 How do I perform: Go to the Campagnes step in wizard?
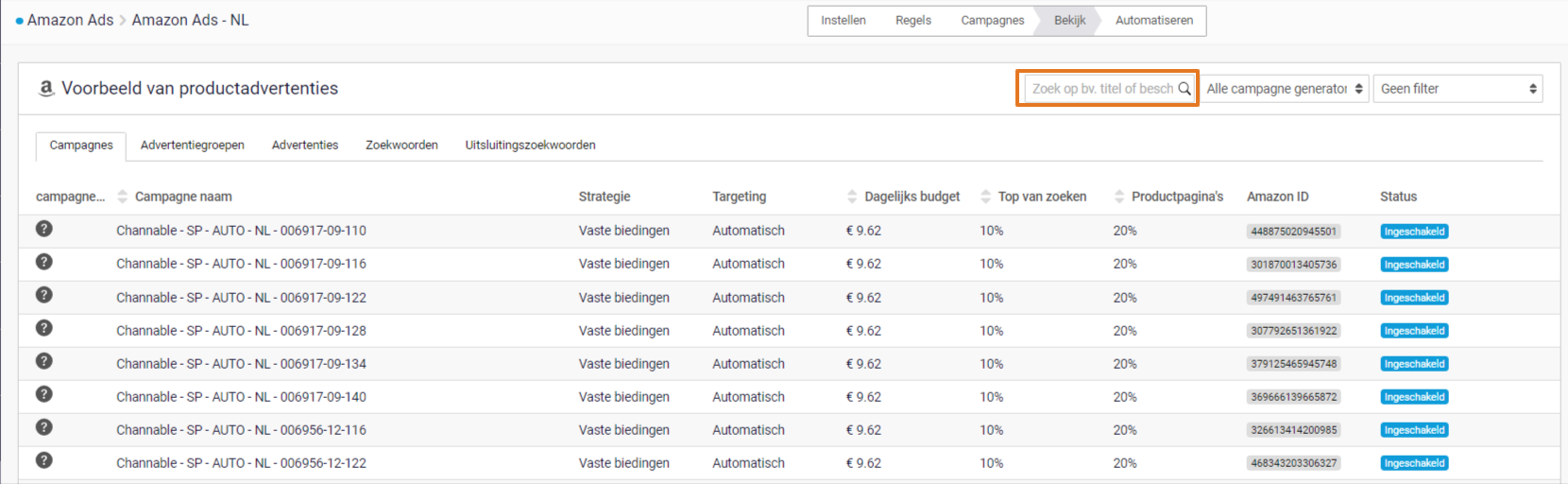(x=993, y=21)
